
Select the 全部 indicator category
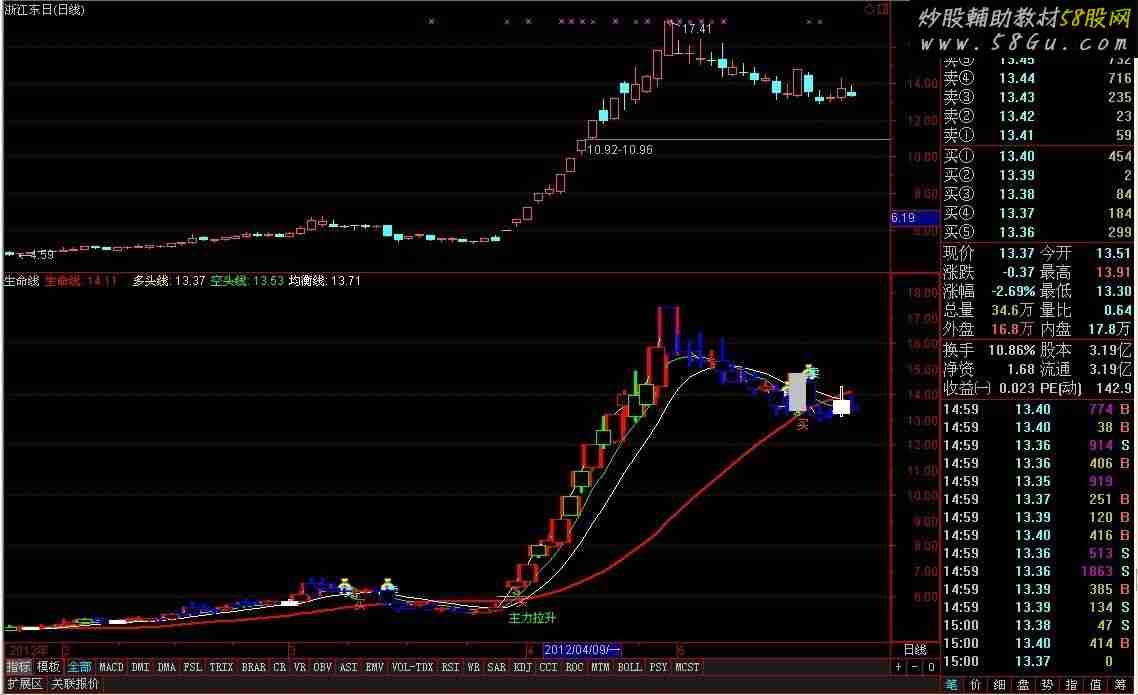[79, 667]
